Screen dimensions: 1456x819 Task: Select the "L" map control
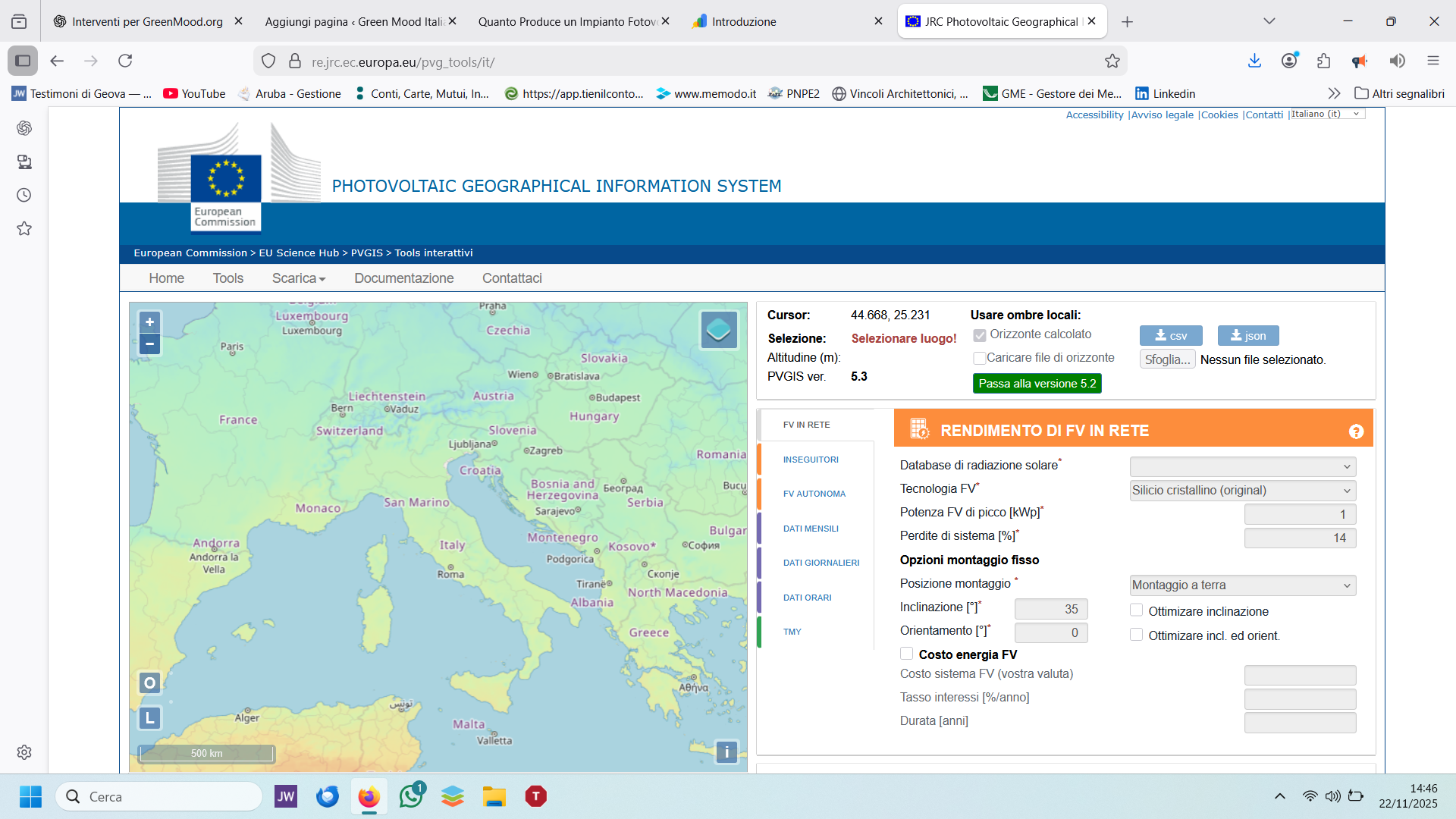pos(149,717)
